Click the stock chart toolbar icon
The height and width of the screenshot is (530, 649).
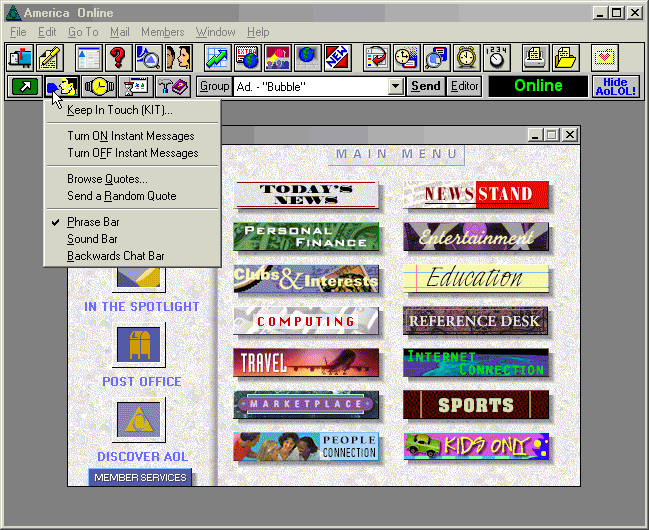219,57
